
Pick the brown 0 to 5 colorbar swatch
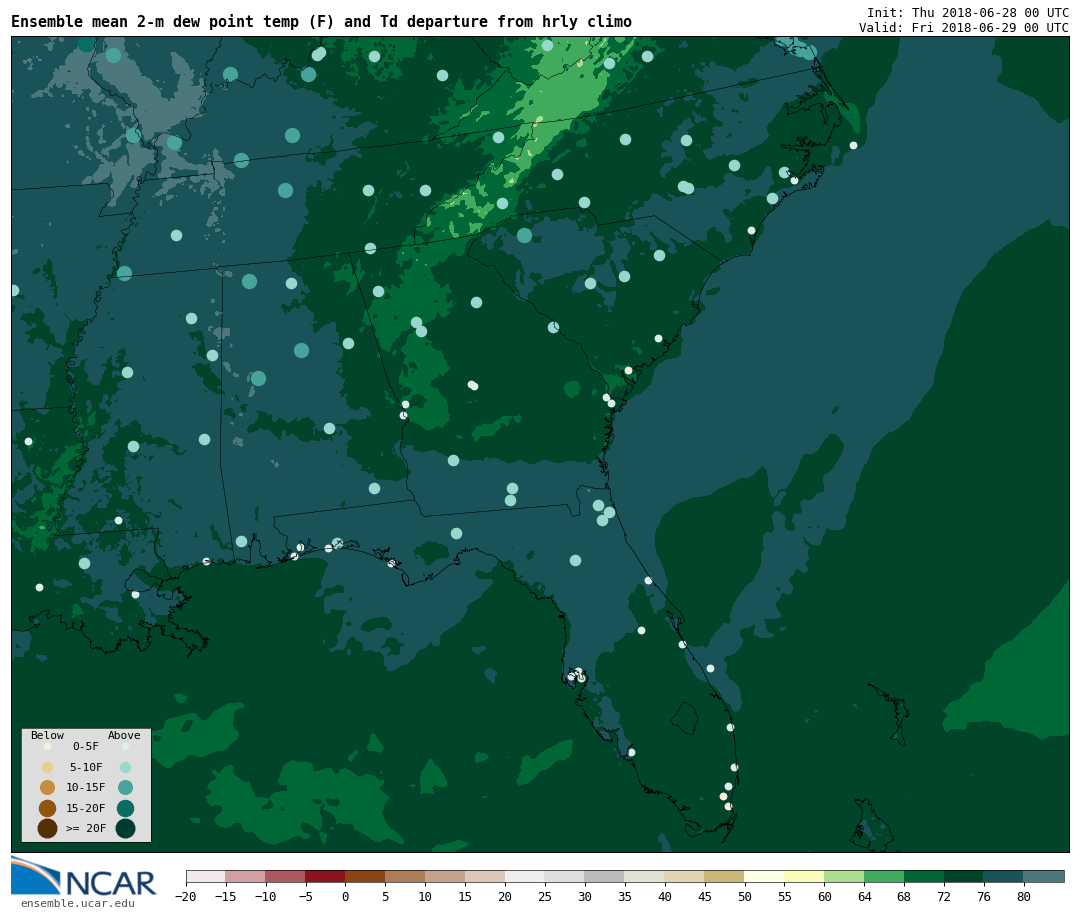(366, 876)
